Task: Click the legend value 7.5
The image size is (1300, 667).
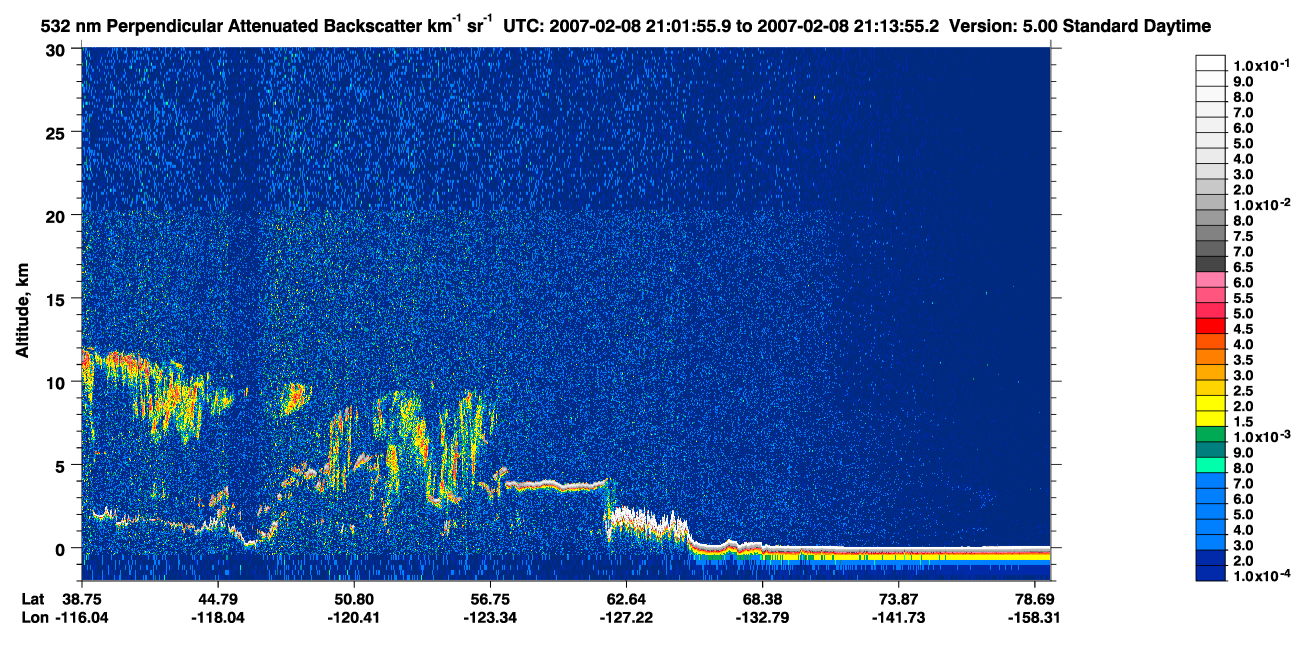Action: coord(1245,236)
